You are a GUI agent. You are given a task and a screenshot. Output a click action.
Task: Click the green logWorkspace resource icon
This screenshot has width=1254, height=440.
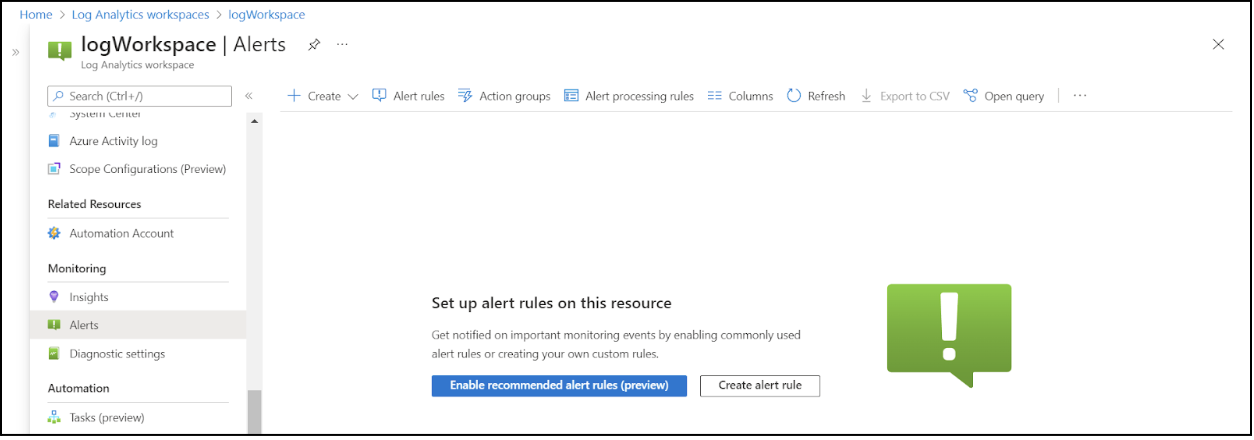(60, 52)
